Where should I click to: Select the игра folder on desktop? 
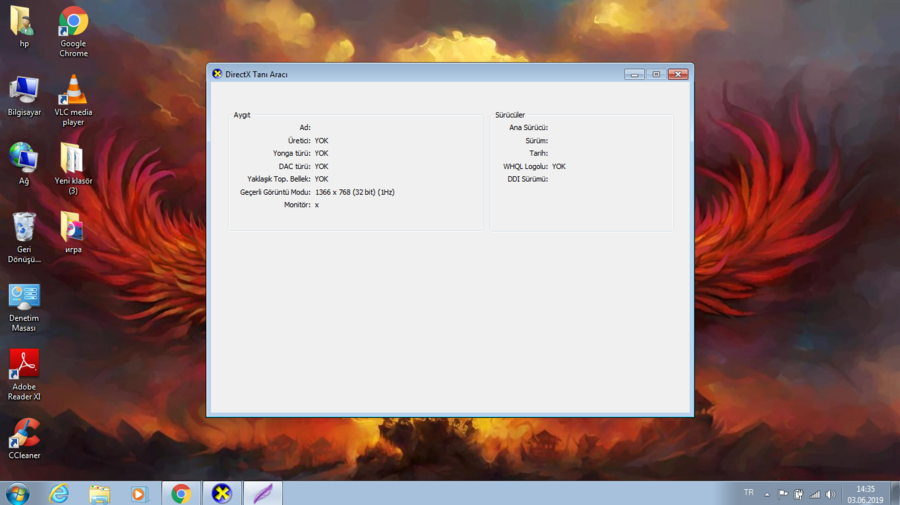73,232
